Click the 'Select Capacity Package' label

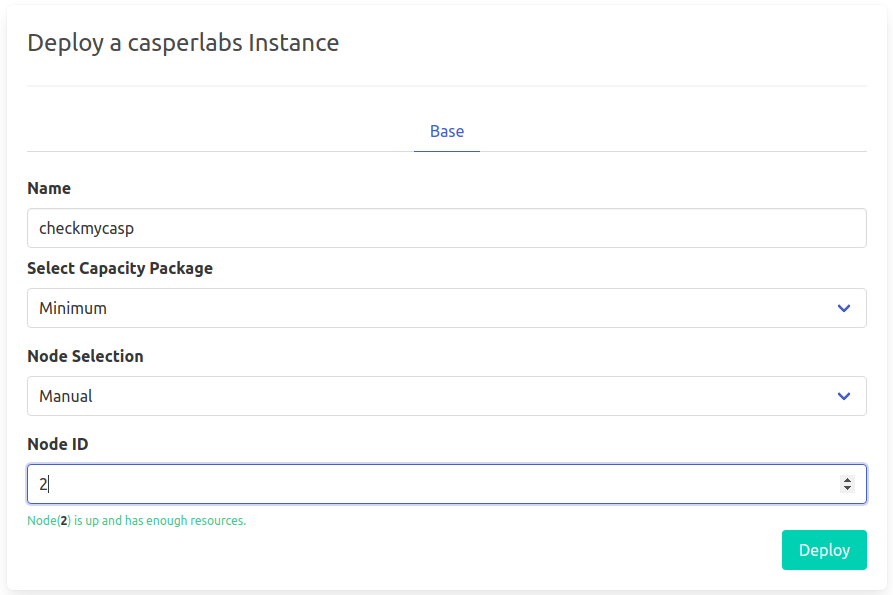click(x=120, y=268)
